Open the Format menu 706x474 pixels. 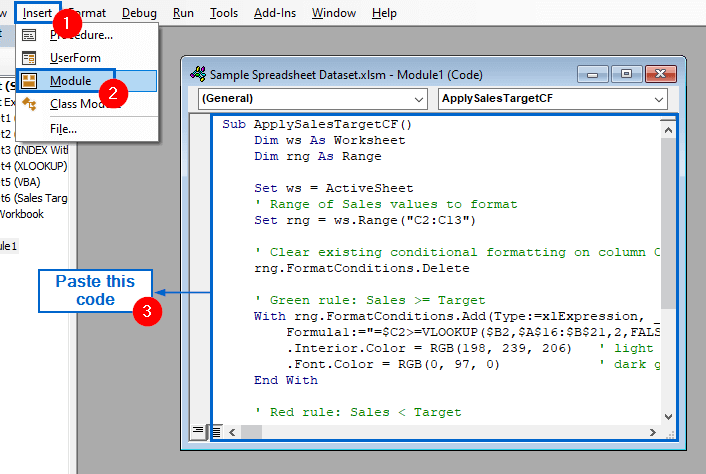pyautogui.click(x=87, y=13)
